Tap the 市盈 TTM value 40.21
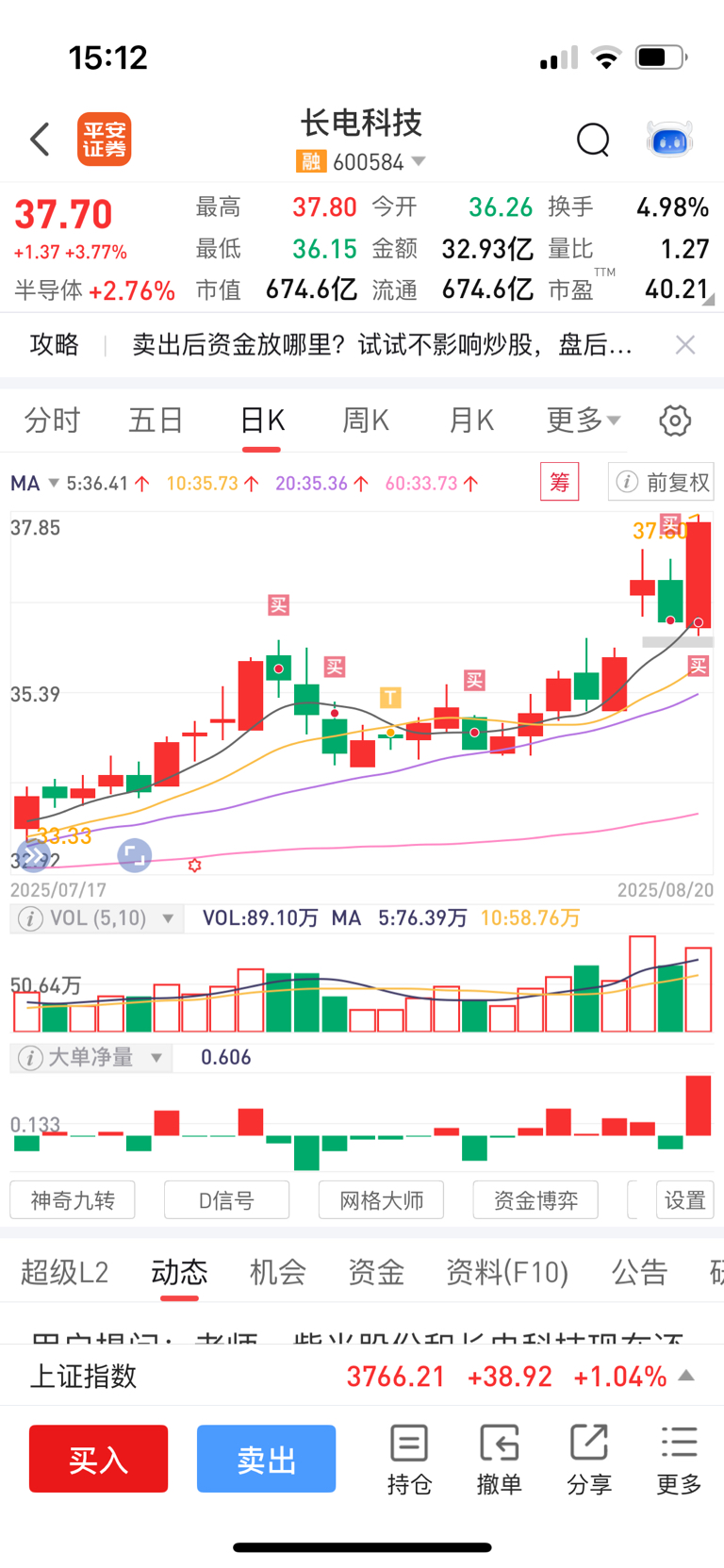This screenshot has width=724, height=1568. pos(677,289)
